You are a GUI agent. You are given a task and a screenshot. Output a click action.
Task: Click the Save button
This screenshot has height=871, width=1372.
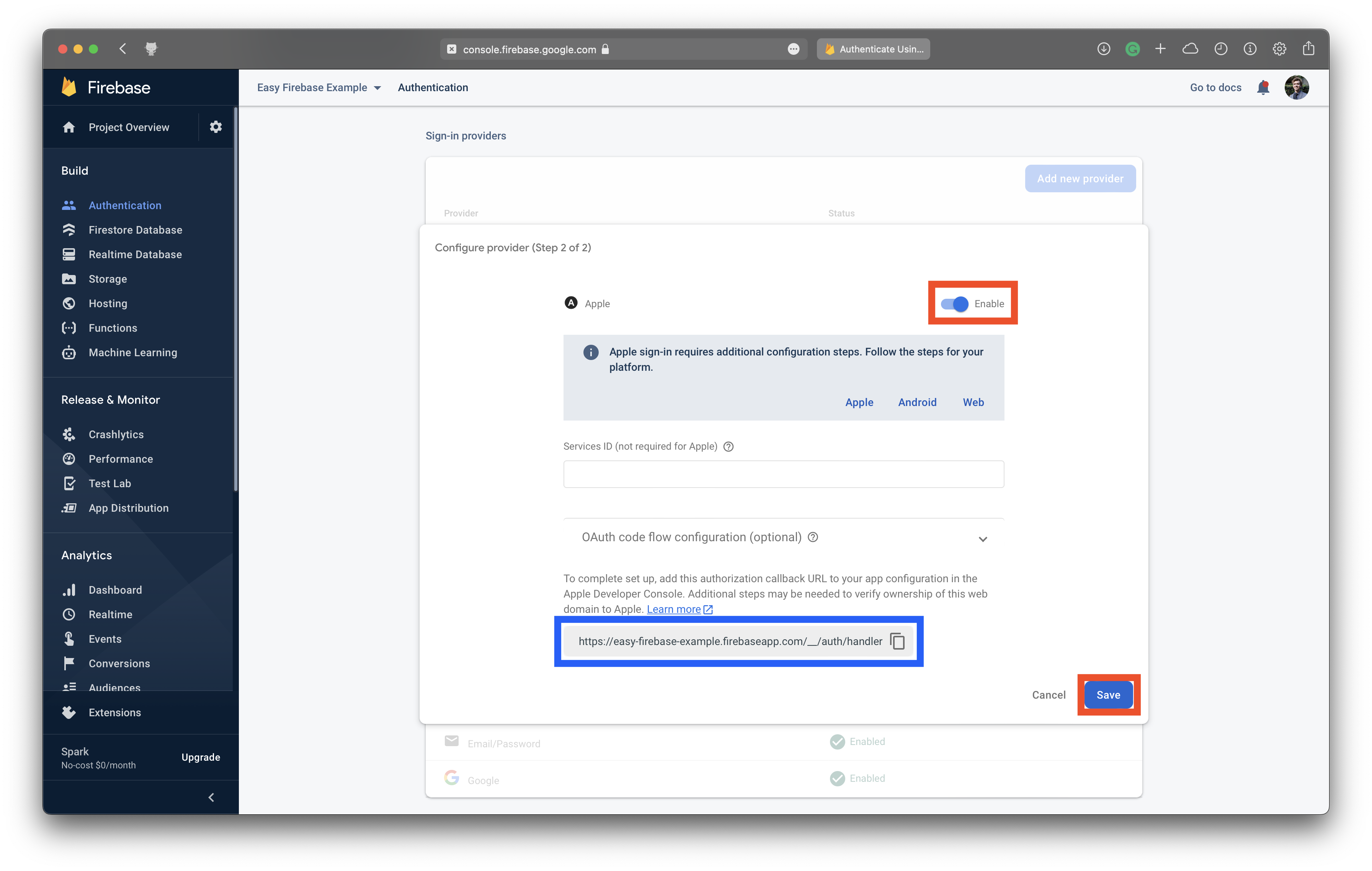click(1107, 695)
